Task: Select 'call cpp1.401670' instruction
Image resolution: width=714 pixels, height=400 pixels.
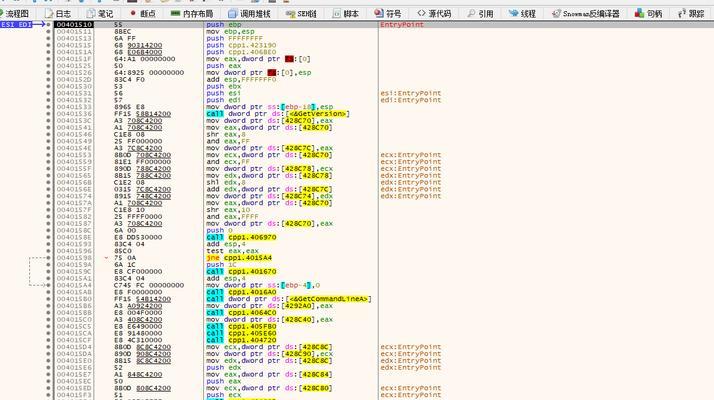Action: (x=241, y=271)
